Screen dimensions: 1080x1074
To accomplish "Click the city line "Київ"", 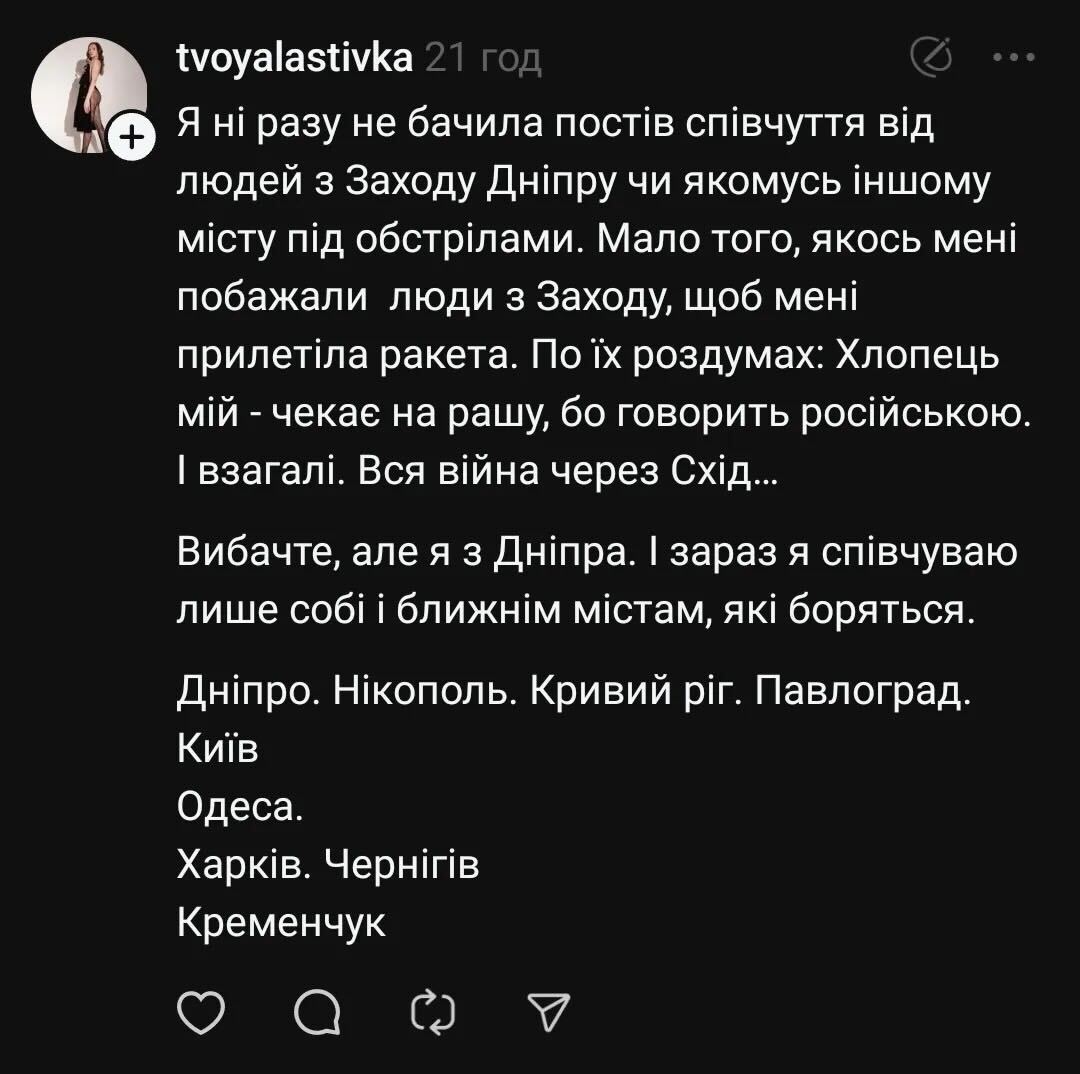I will pos(218,748).
